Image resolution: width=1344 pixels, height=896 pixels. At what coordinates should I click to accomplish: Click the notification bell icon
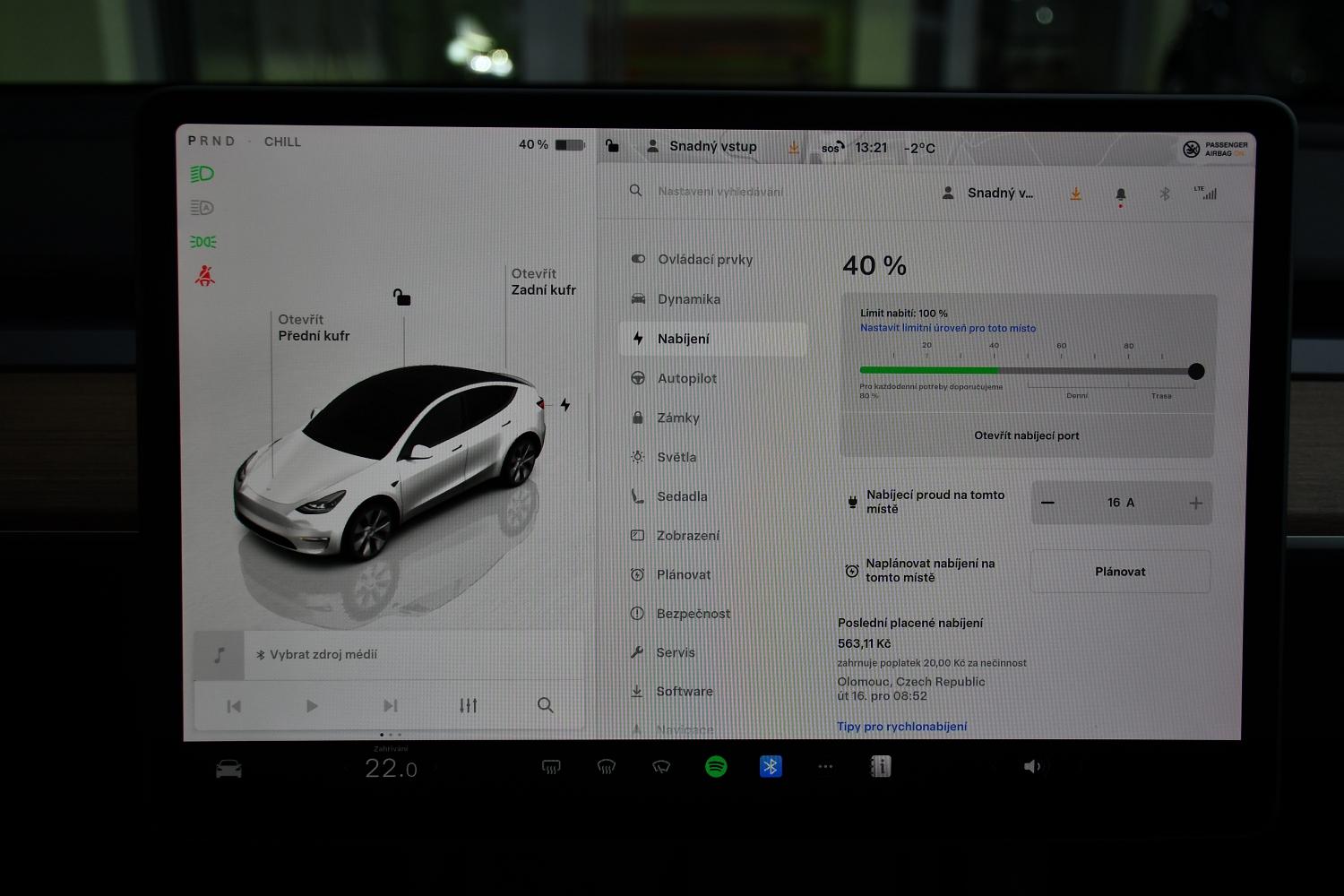1120,194
